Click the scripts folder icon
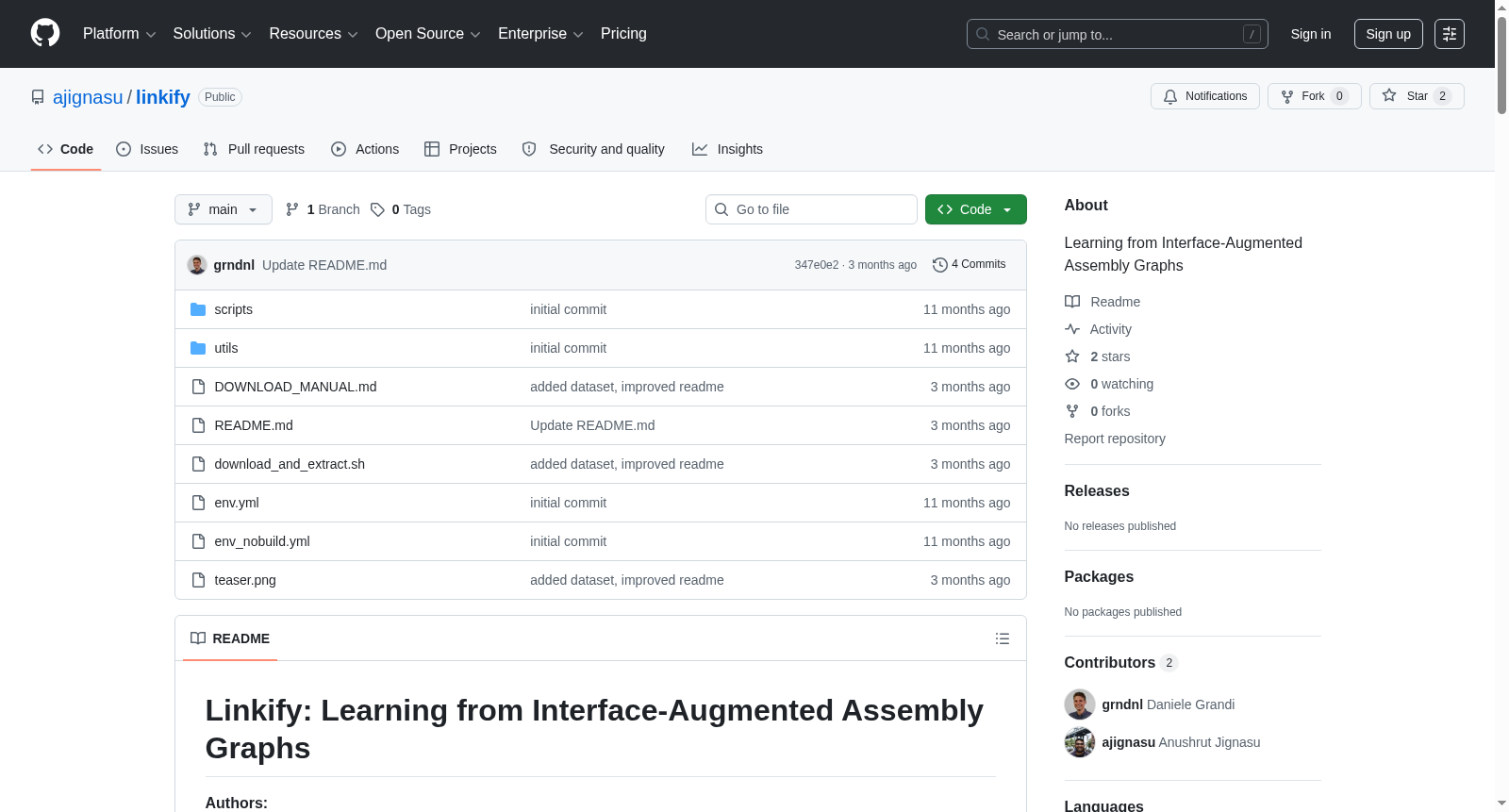Screen dimensions: 1509x812 [198, 309]
